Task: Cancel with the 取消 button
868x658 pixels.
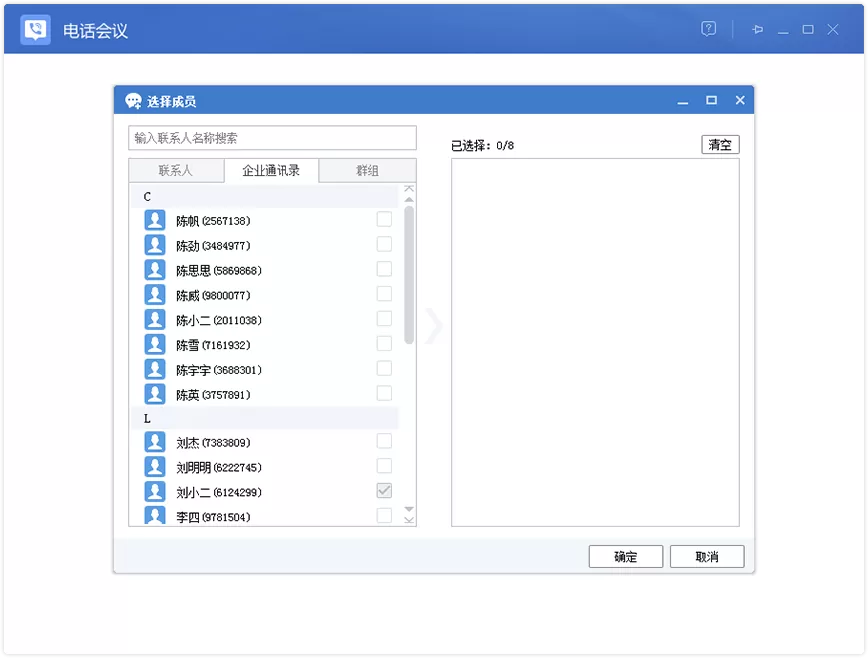Action: pyautogui.click(x=707, y=556)
